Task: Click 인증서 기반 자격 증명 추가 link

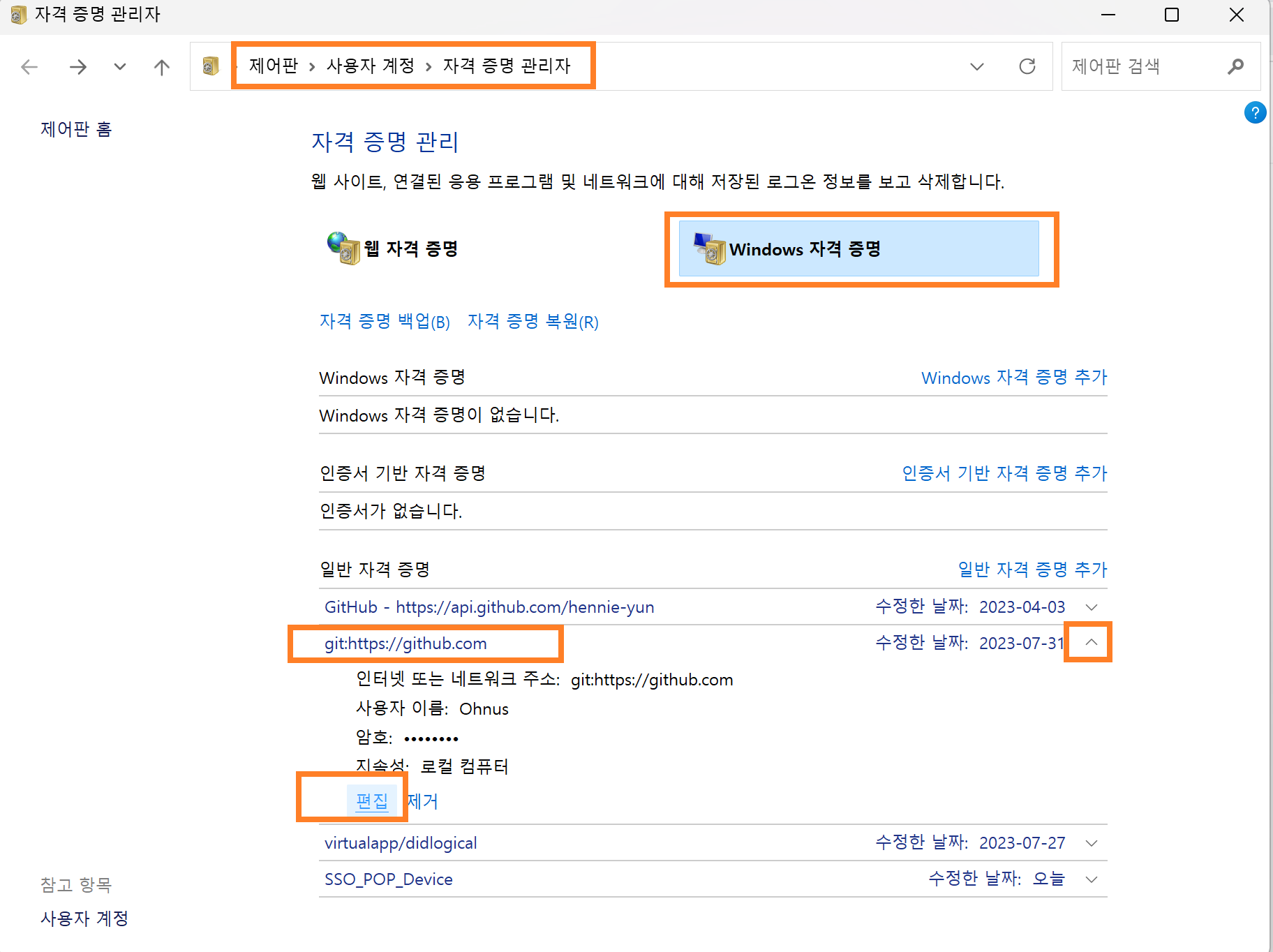Action: pos(1004,473)
